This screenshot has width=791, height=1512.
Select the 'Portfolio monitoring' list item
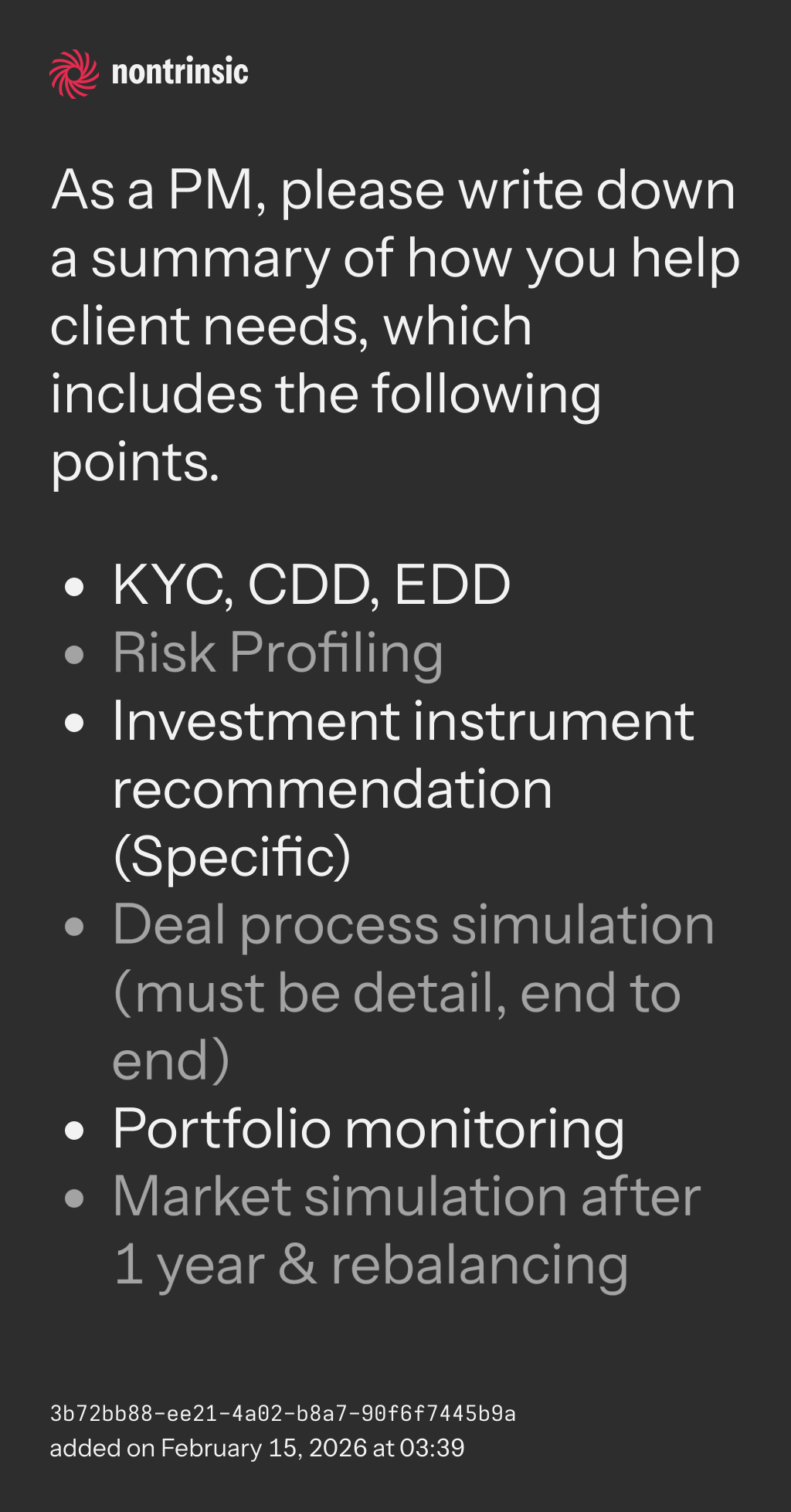(x=368, y=1129)
